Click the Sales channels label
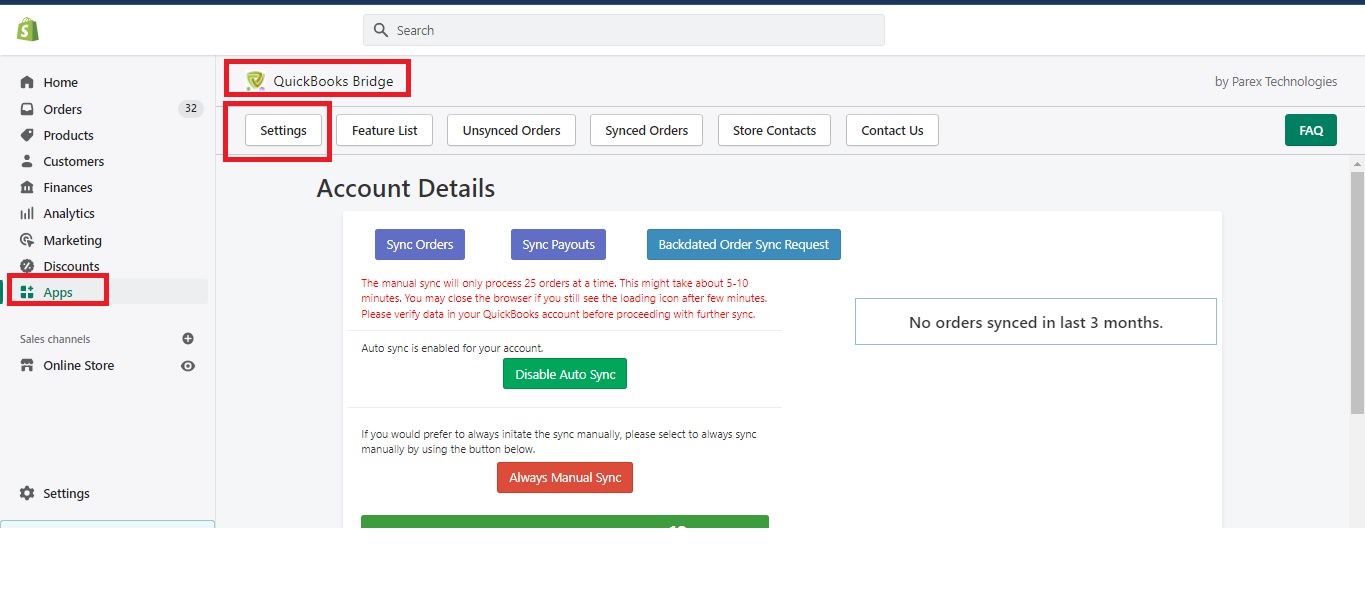 pos(55,339)
